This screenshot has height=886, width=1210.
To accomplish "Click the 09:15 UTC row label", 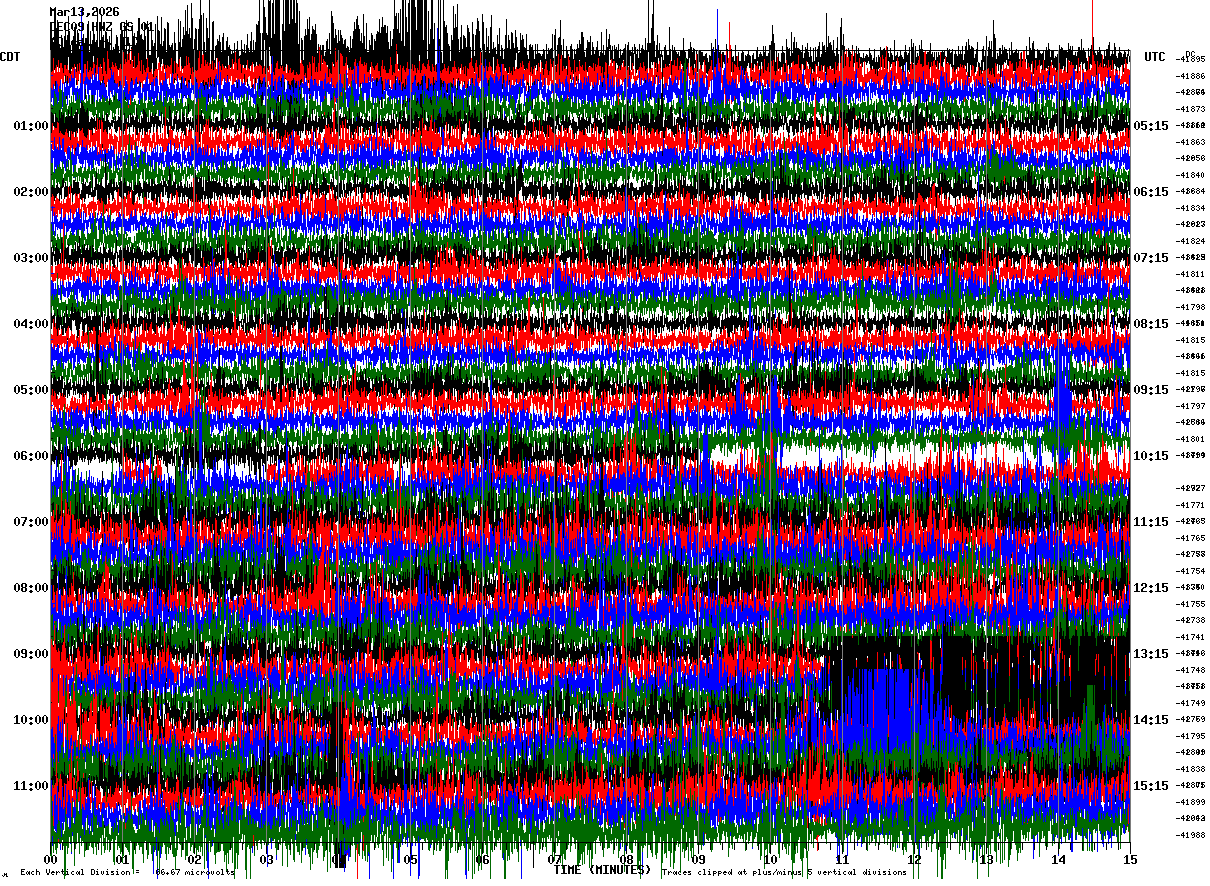I will [x=1151, y=390].
